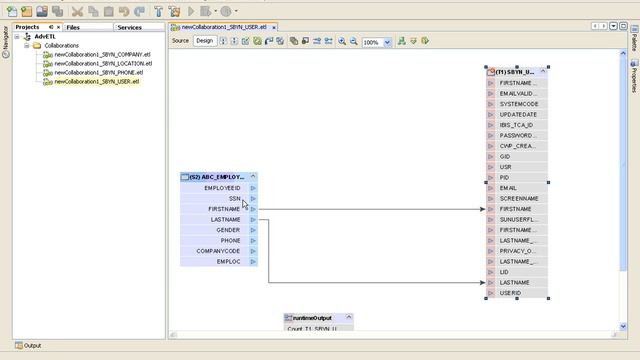Image resolution: width=640 pixels, height=360 pixels.
Task: Click the Copy icon in main toolbar
Action: click(x=93, y=11)
